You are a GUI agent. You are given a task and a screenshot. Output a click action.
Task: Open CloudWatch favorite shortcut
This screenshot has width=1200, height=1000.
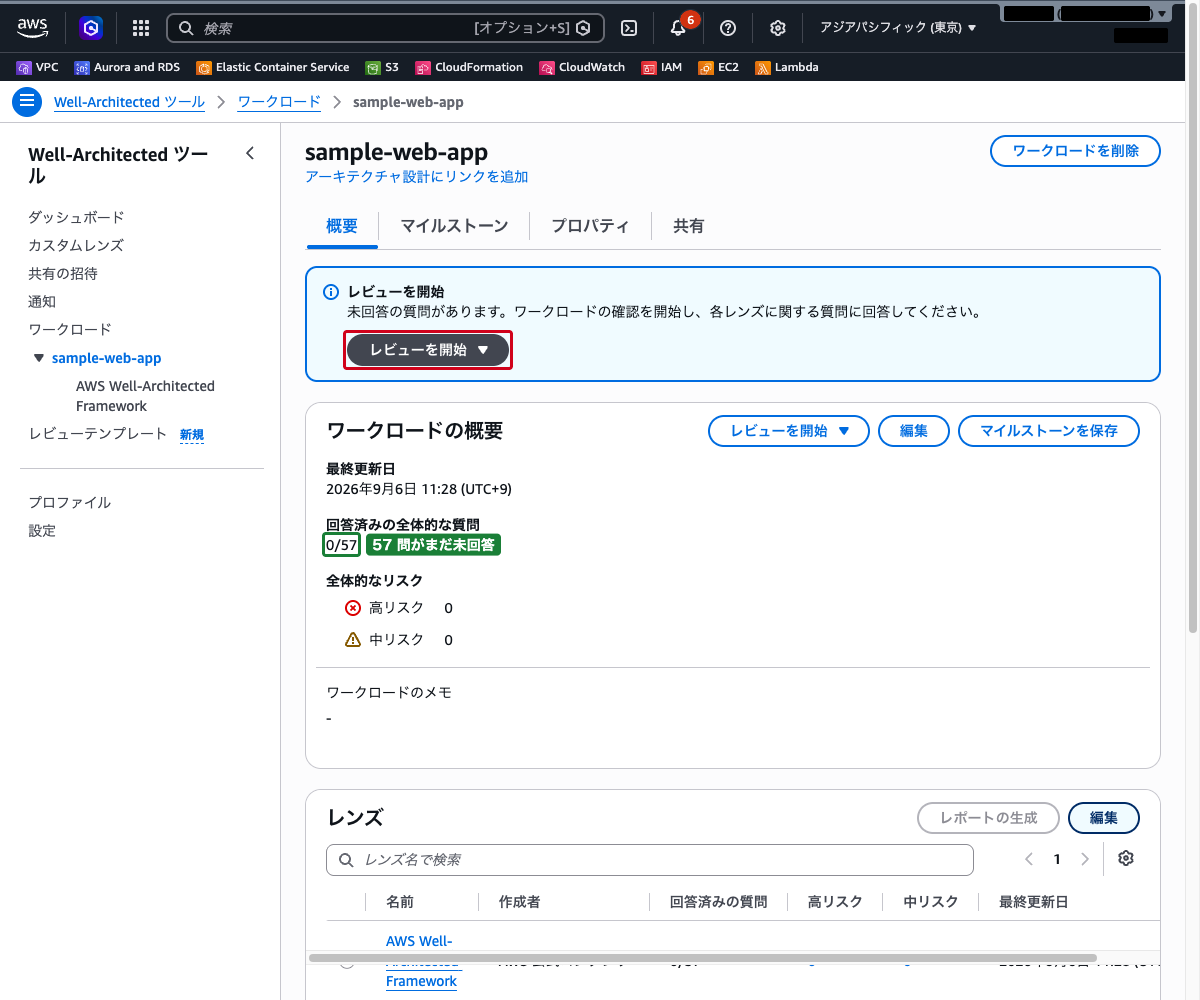point(582,67)
